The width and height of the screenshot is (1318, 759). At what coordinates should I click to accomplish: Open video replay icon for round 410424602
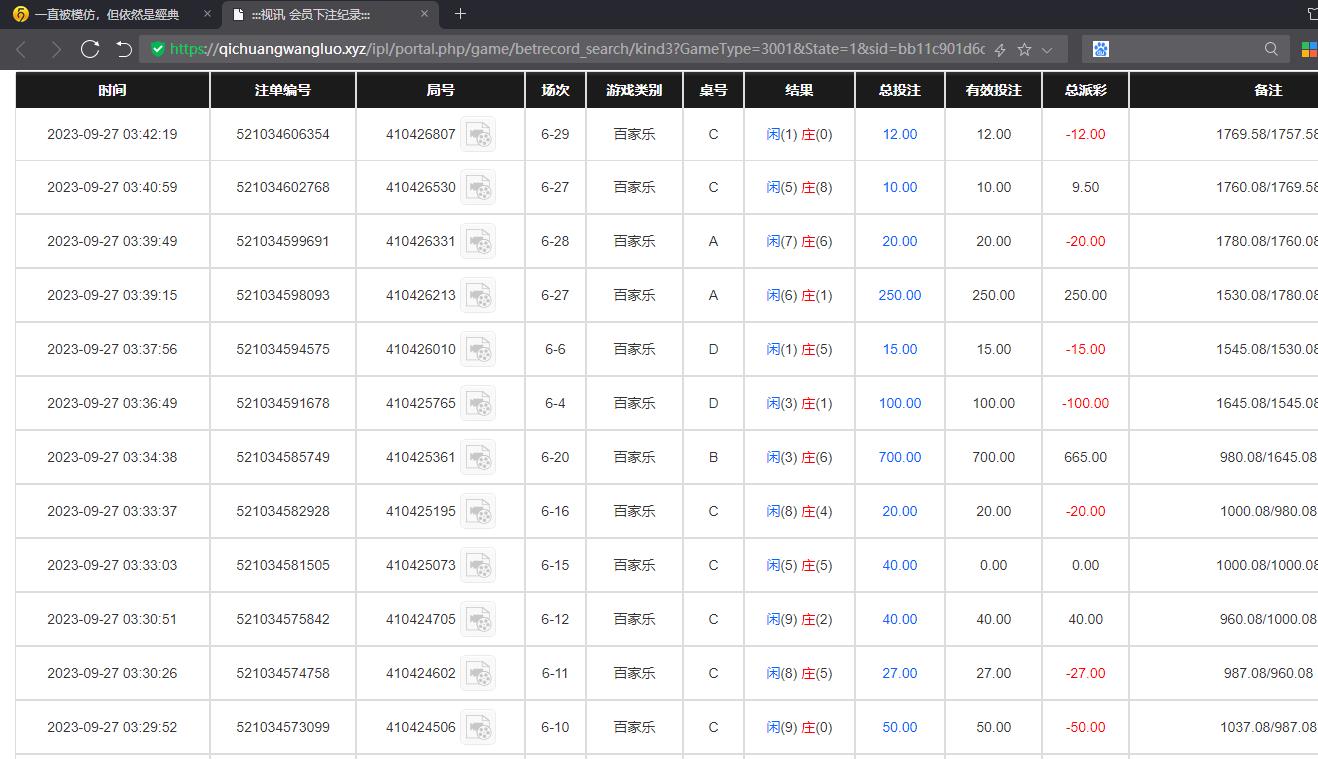pyautogui.click(x=478, y=674)
